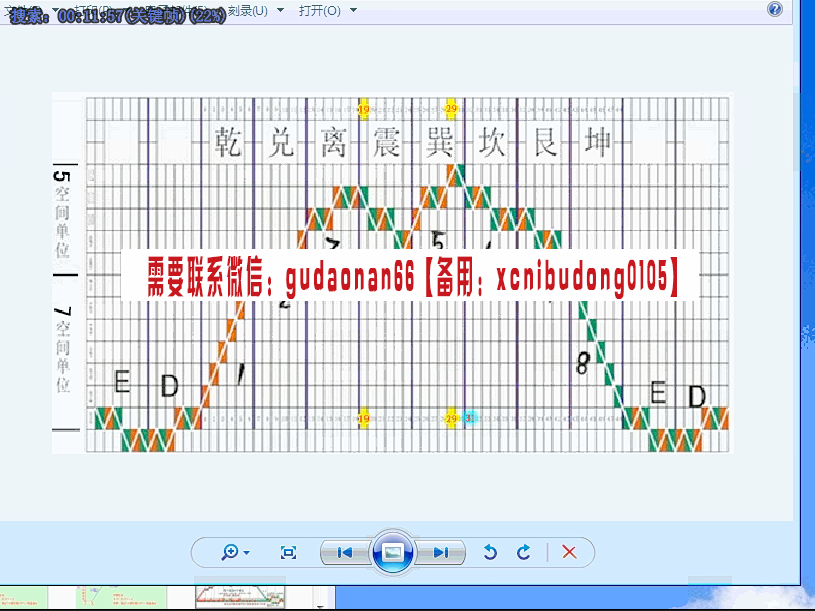Rotate the image clockwise
815x611 pixels.
523,552
